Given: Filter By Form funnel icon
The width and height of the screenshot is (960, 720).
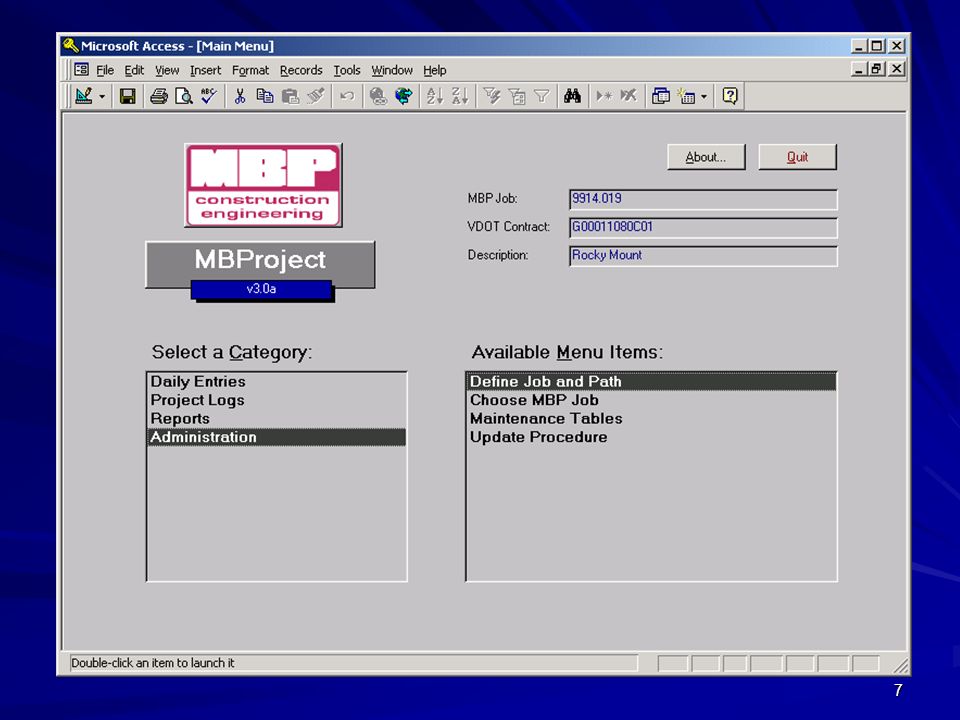Looking at the screenshot, I should 517,96.
